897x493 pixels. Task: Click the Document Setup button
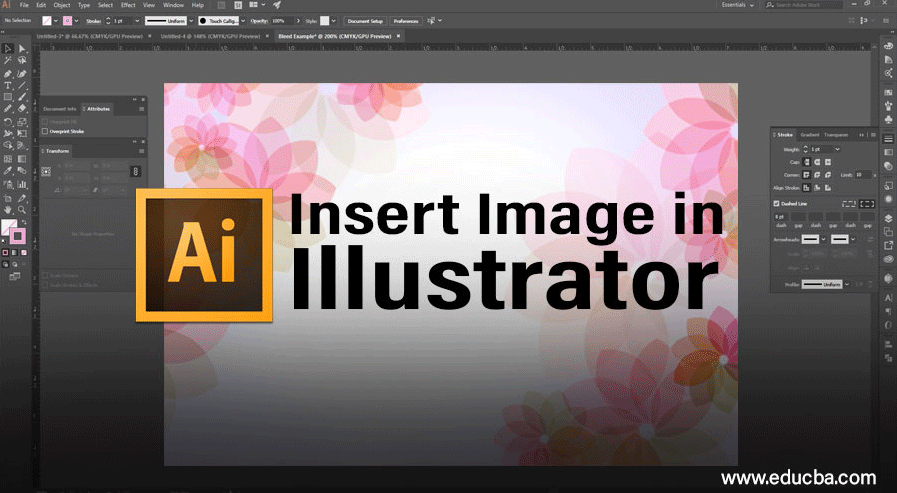[364, 20]
